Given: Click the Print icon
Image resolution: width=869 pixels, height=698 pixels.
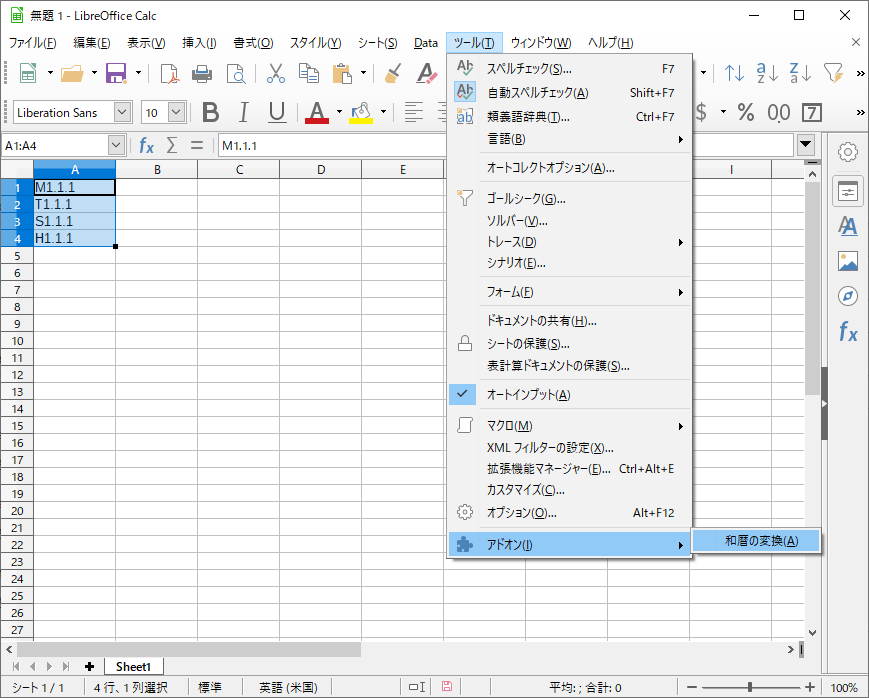Looking at the screenshot, I should tap(202, 73).
